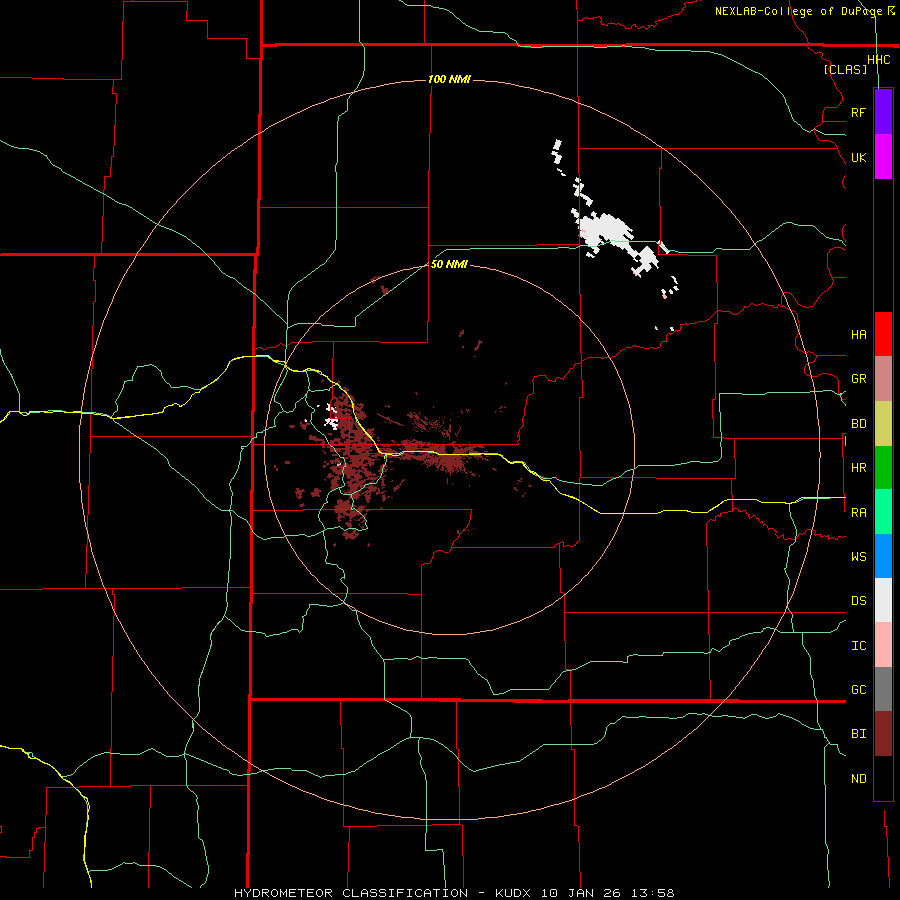
Task: Click the large white dry snow echo northeast
Action: pyautogui.click(x=606, y=230)
